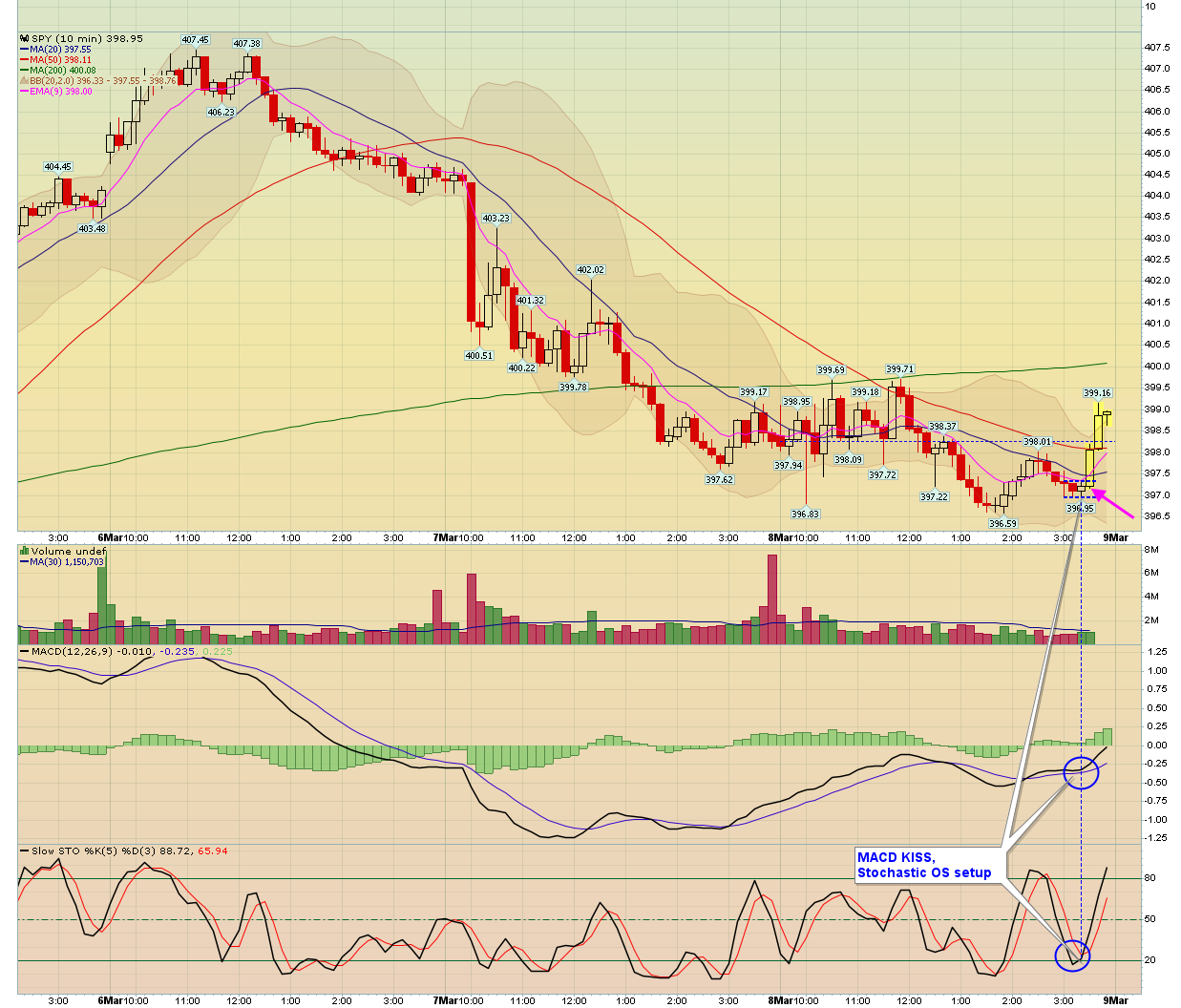Click the blue circle on Stochastic panel
Screen dimensions: 1181x1008
pyautogui.click(x=1072, y=954)
